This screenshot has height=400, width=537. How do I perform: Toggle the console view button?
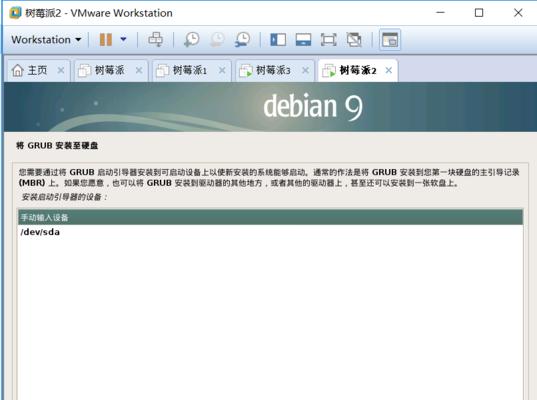point(390,40)
